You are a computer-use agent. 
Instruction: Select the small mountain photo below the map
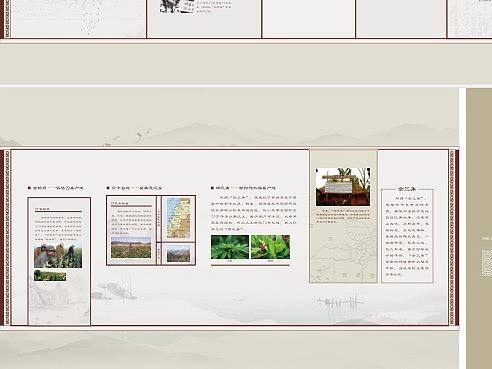coord(178,253)
